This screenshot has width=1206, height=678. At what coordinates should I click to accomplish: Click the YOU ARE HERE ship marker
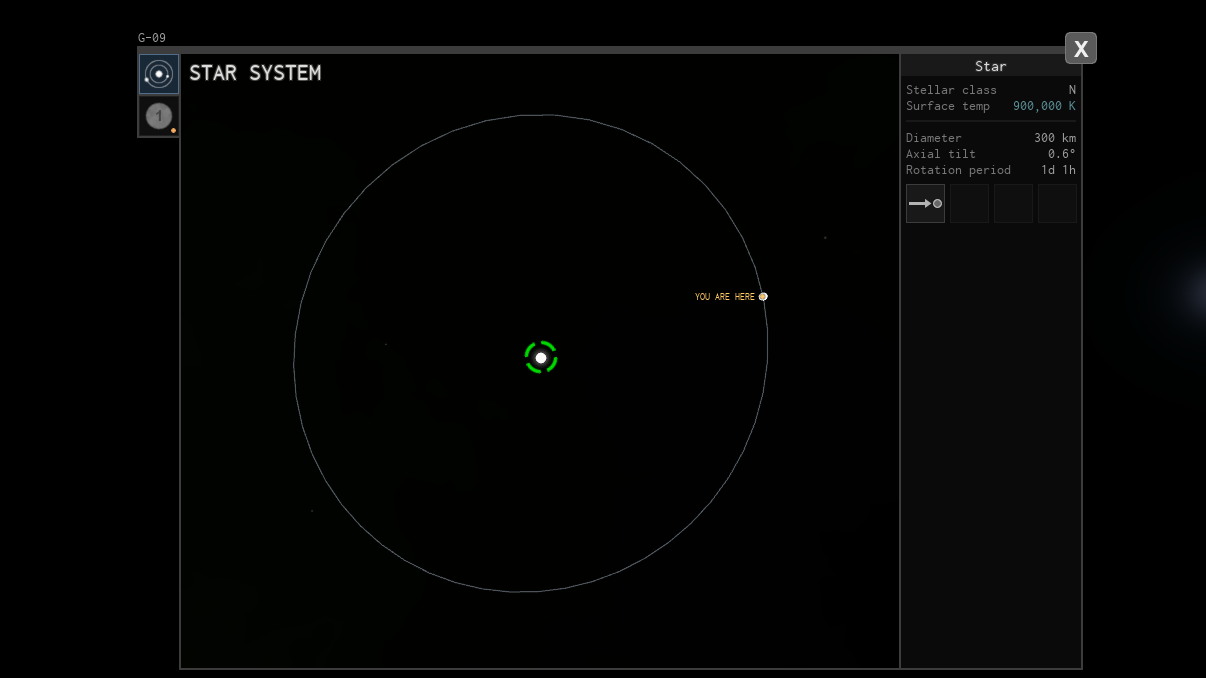763,296
